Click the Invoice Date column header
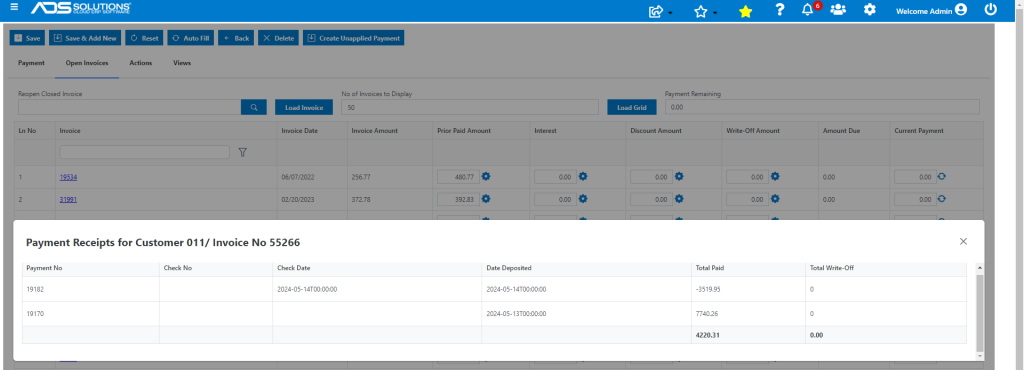Image resolution: width=1024 pixels, height=370 pixels. 300,131
